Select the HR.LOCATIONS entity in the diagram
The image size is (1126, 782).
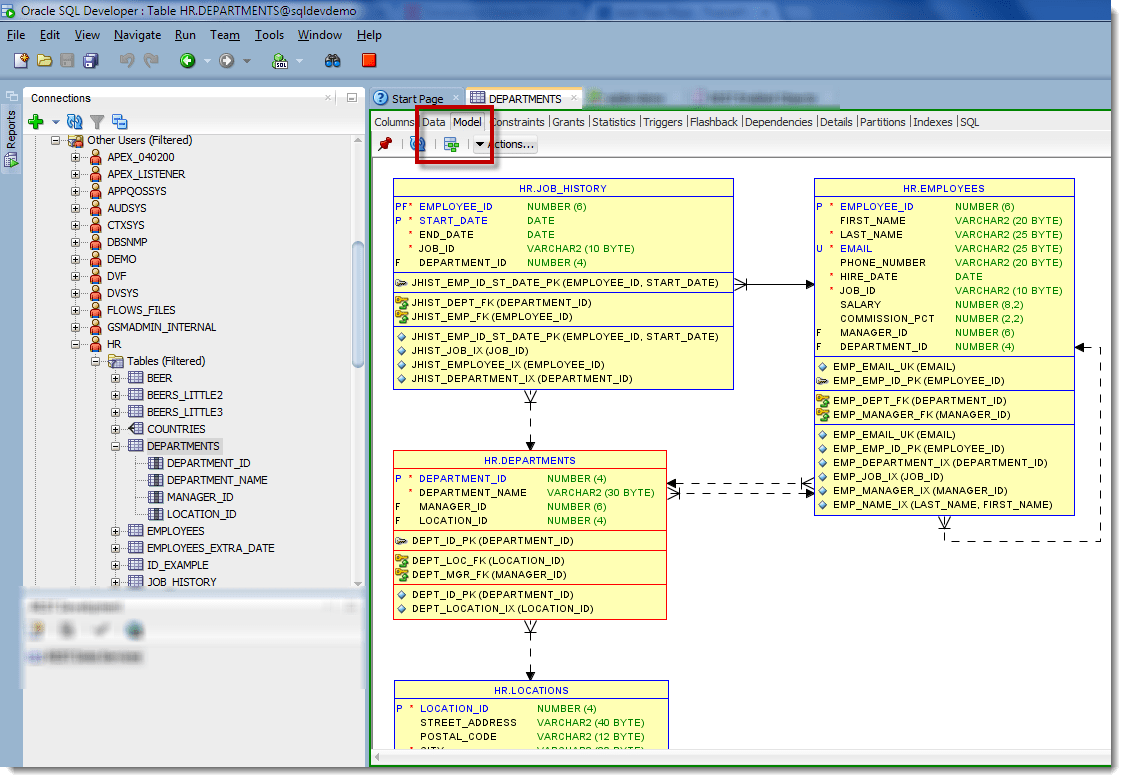click(531, 689)
